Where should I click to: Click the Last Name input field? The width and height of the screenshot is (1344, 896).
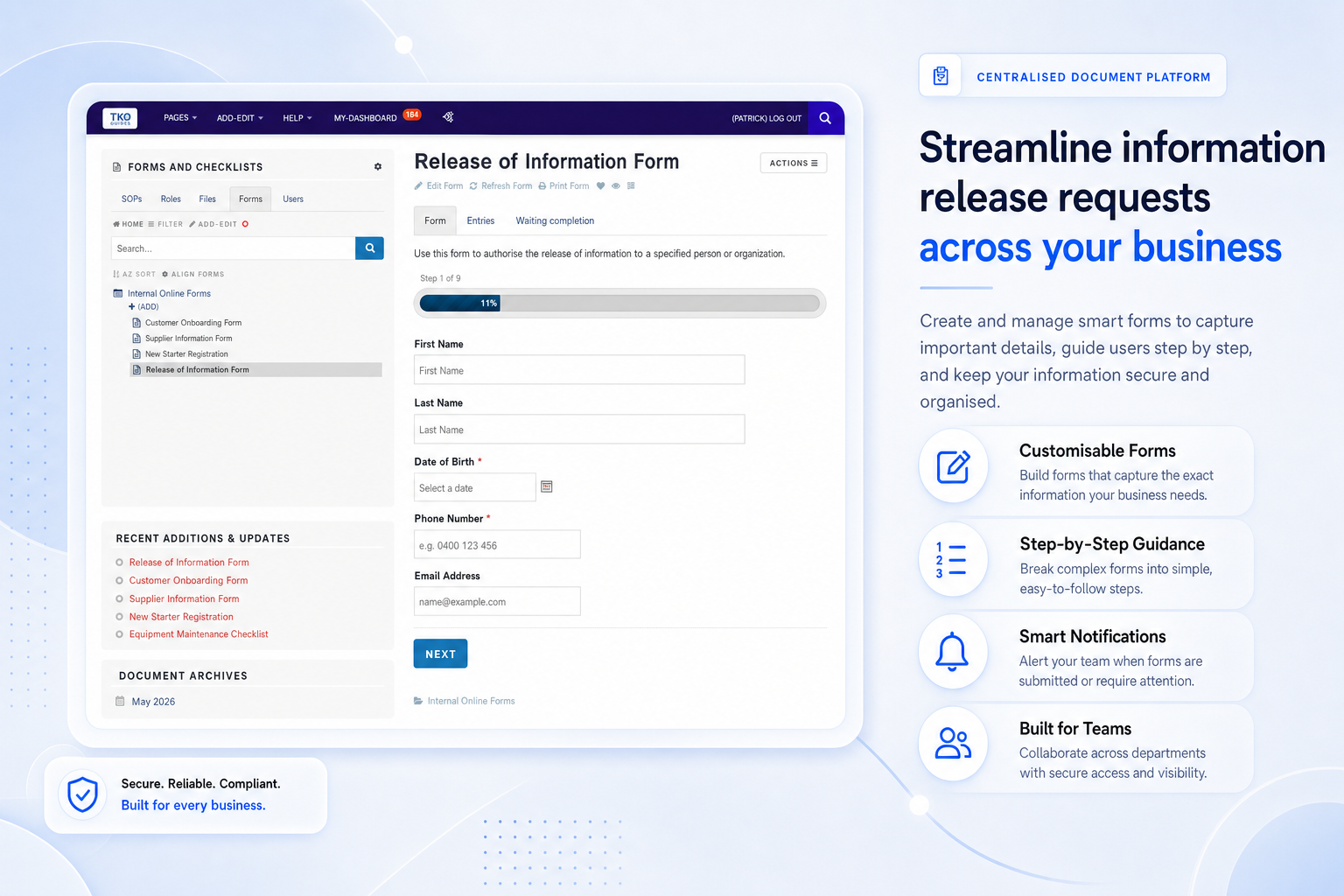(x=579, y=430)
